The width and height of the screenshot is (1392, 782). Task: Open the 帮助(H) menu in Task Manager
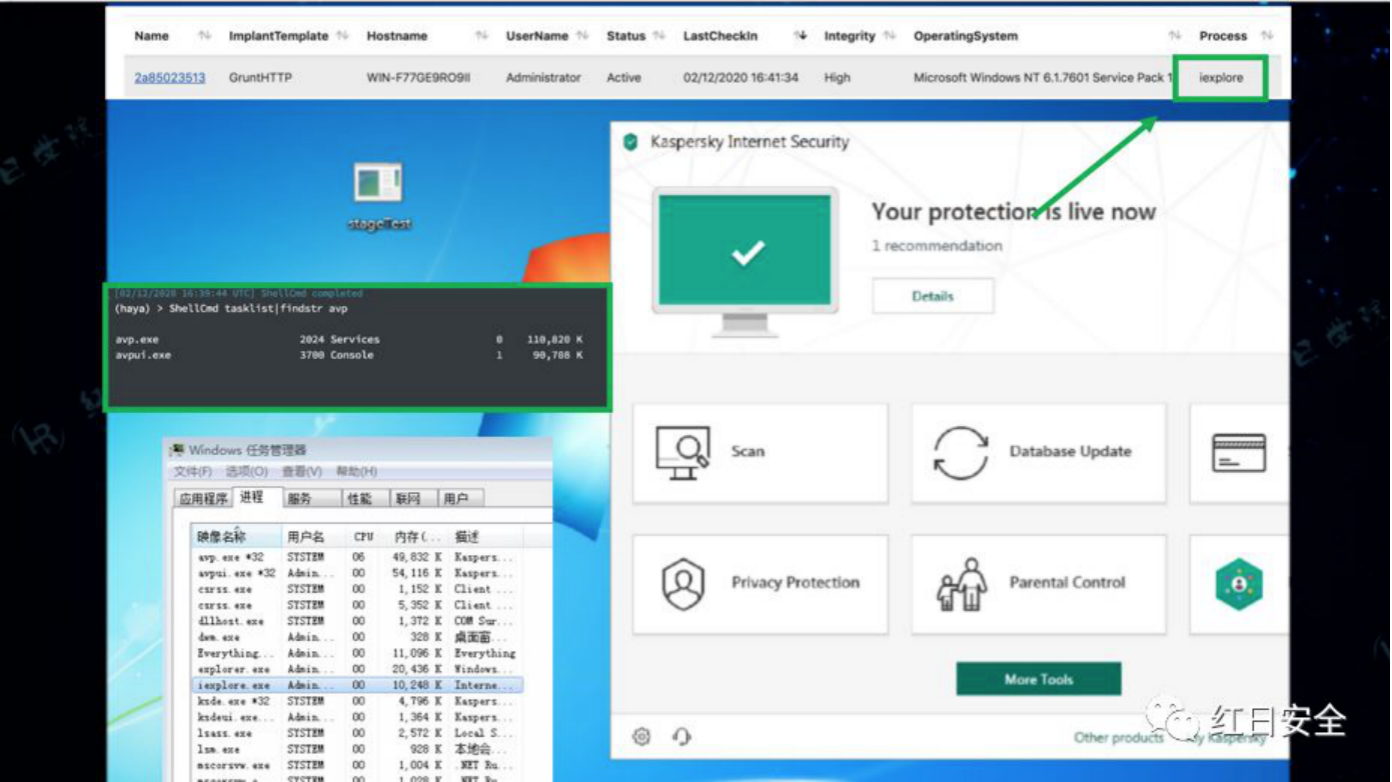357,471
